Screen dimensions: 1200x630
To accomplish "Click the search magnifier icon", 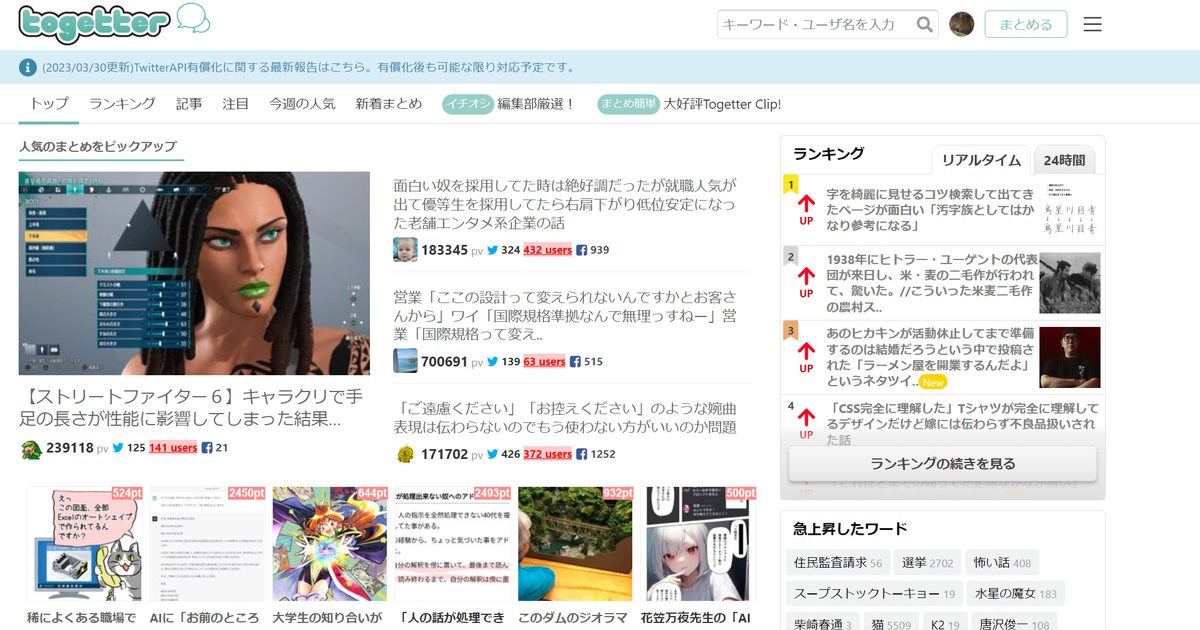I will (x=926, y=24).
